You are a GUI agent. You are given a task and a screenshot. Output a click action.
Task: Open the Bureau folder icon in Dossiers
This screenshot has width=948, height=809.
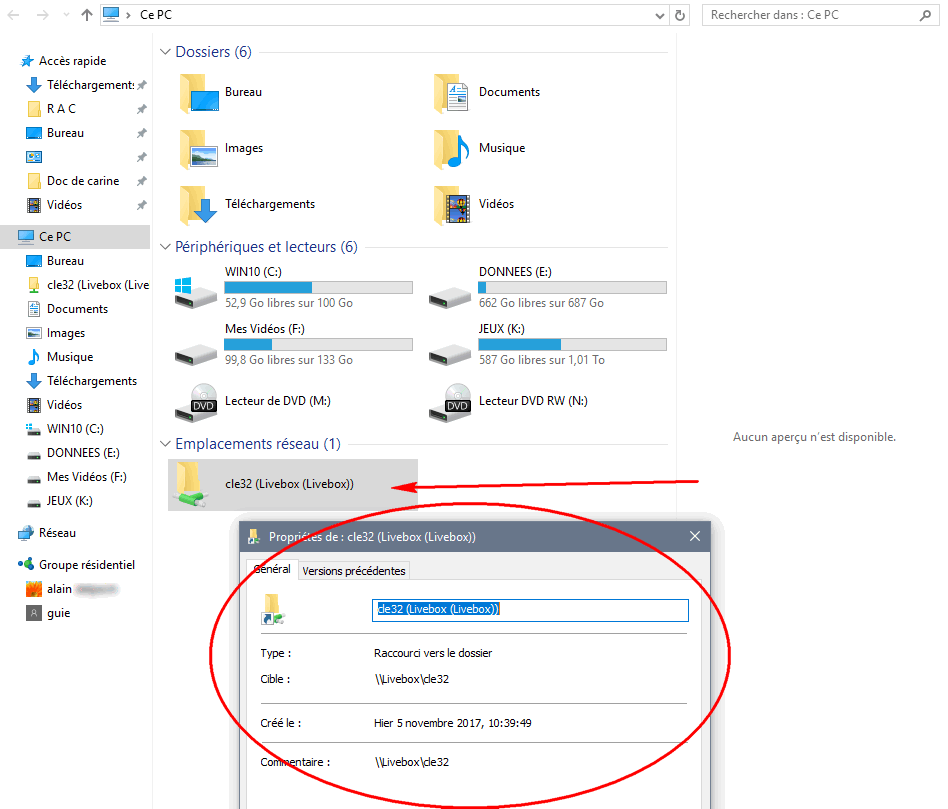[x=199, y=93]
